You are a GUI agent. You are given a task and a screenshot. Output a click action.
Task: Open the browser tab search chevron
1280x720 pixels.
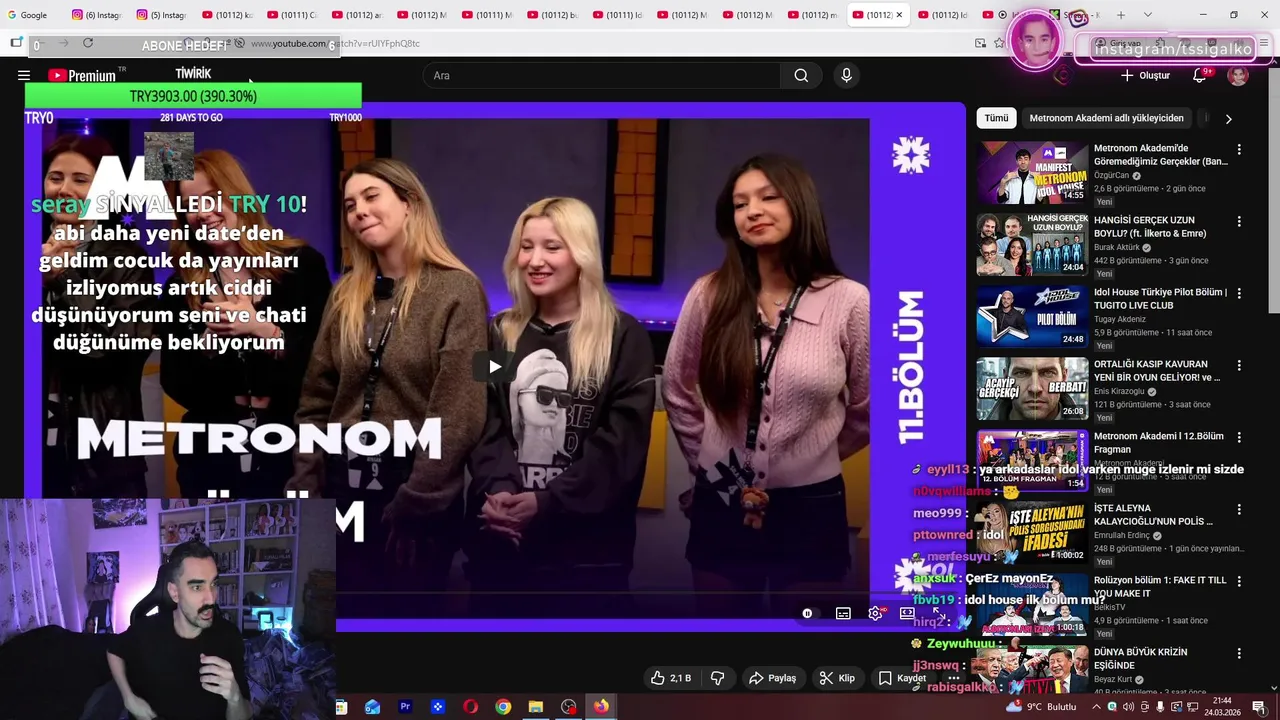point(1147,15)
